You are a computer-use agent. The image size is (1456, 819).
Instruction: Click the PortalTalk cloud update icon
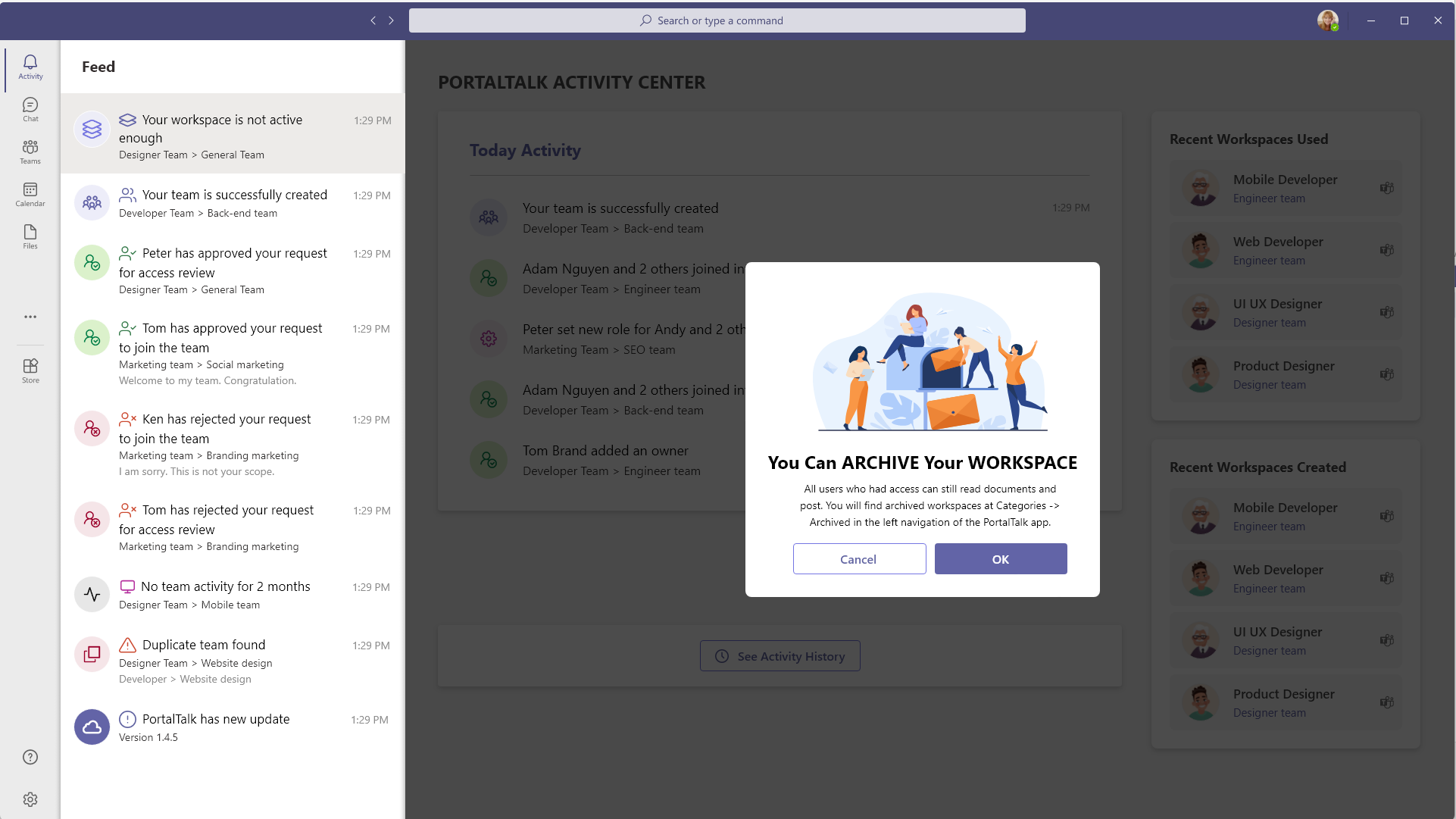click(92, 727)
